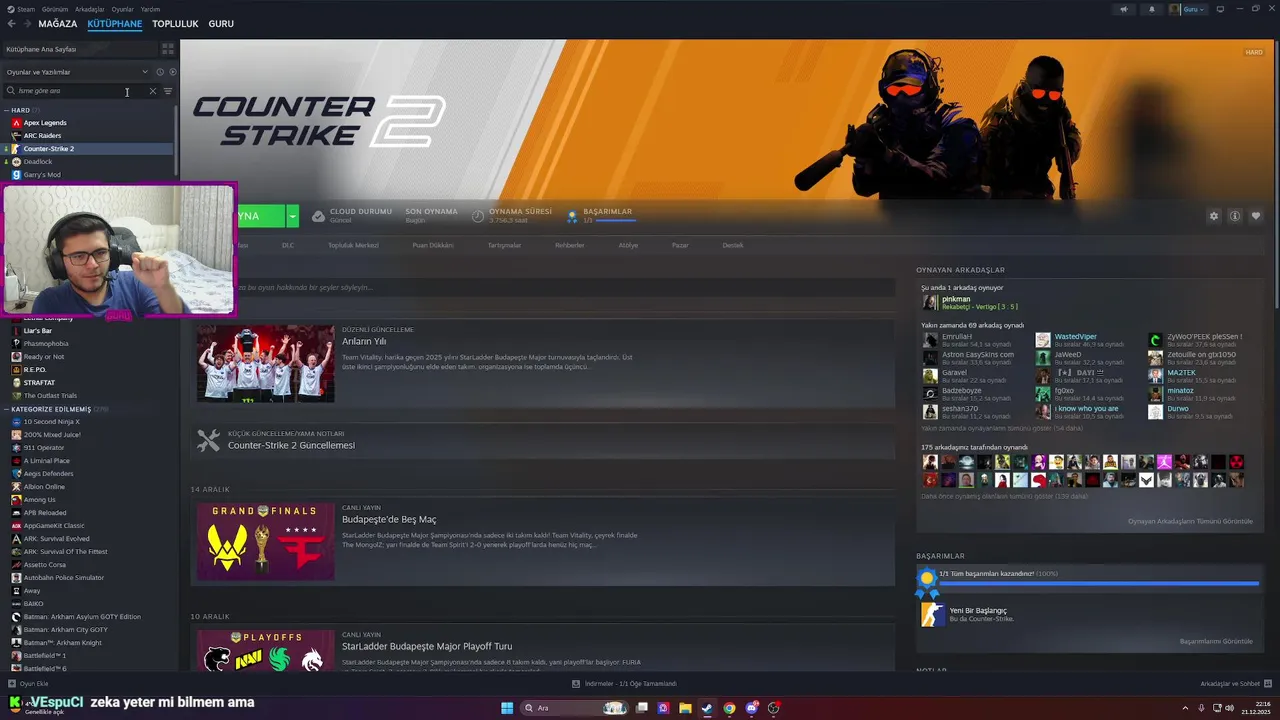Open the Topluluk Merkezi tab
This screenshot has width=1280, height=720.
click(x=353, y=245)
